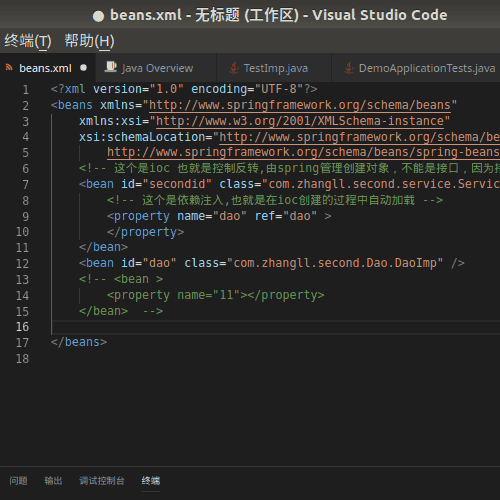
Task: Open the spring-beans schema link on line 5
Action: [303, 152]
